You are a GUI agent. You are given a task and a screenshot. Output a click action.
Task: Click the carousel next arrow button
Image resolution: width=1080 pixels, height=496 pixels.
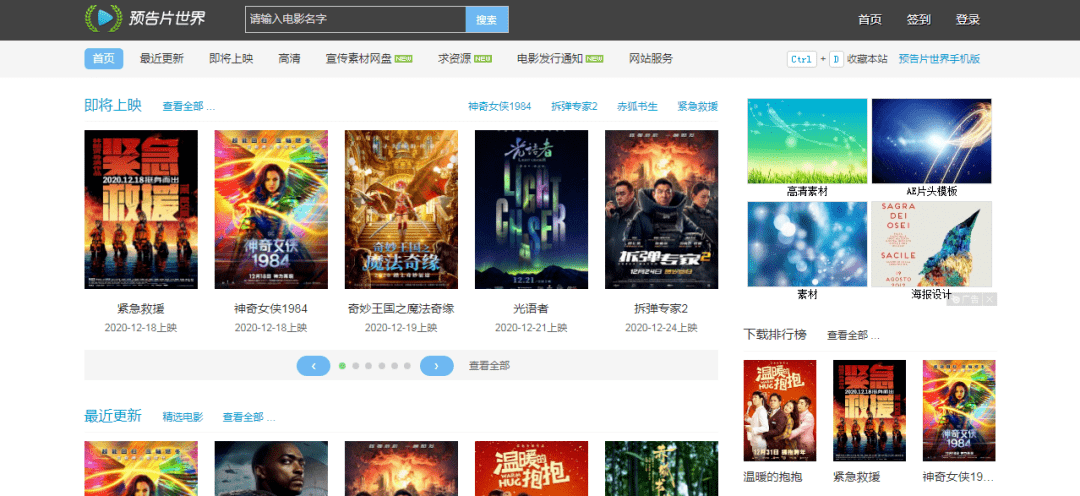[437, 366]
